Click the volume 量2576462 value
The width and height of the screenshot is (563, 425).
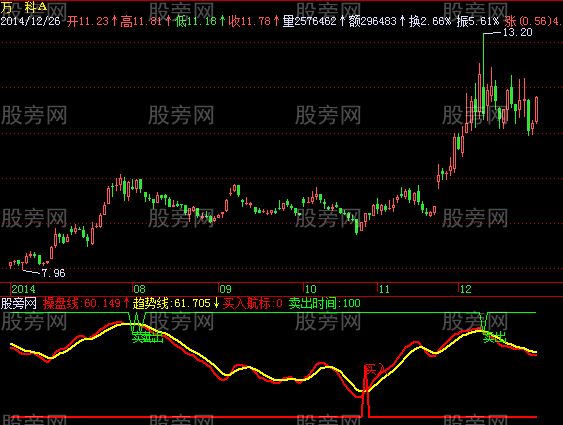pyautogui.click(x=310, y=21)
